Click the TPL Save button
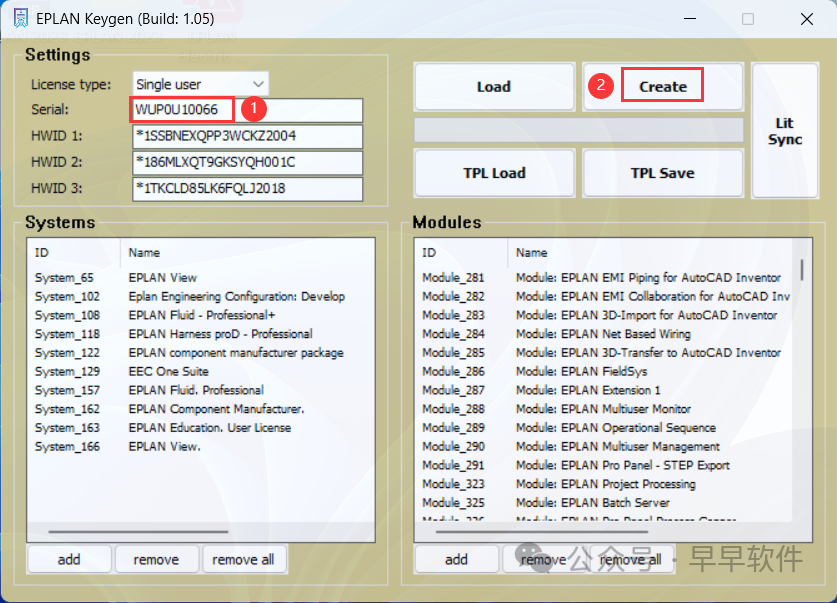The height and width of the screenshot is (603, 837). pos(662,173)
